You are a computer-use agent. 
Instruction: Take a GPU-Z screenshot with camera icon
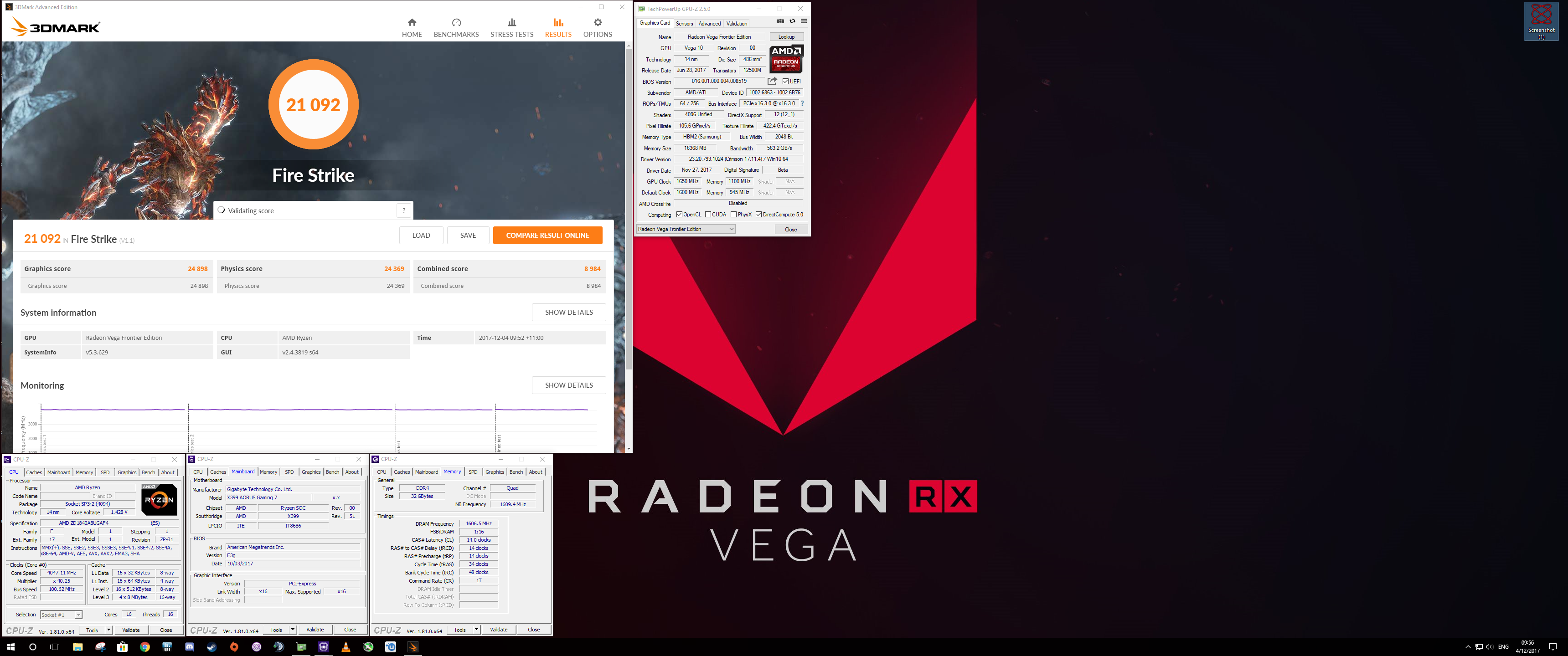pos(780,21)
